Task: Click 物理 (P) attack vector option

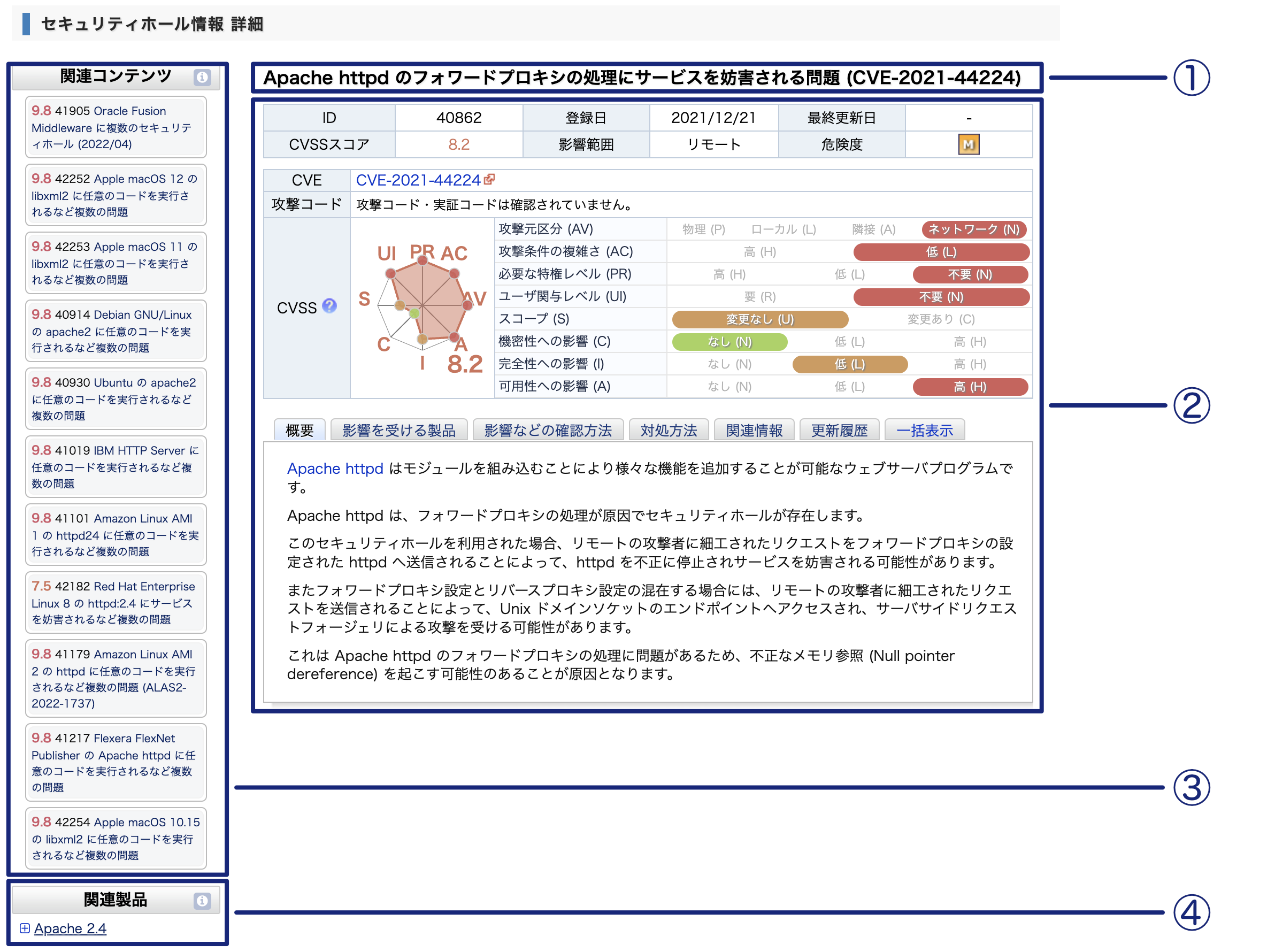Action: pyautogui.click(x=703, y=229)
